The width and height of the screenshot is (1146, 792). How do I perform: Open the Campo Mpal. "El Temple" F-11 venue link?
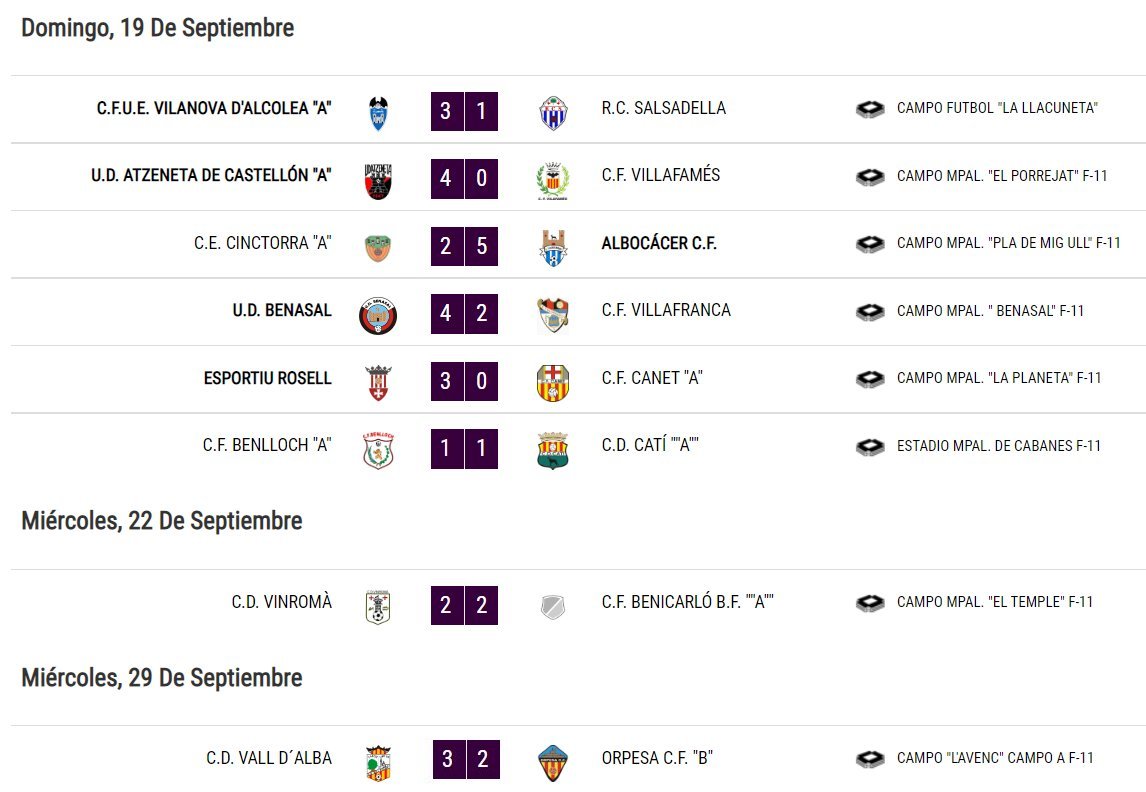pos(995,601)
